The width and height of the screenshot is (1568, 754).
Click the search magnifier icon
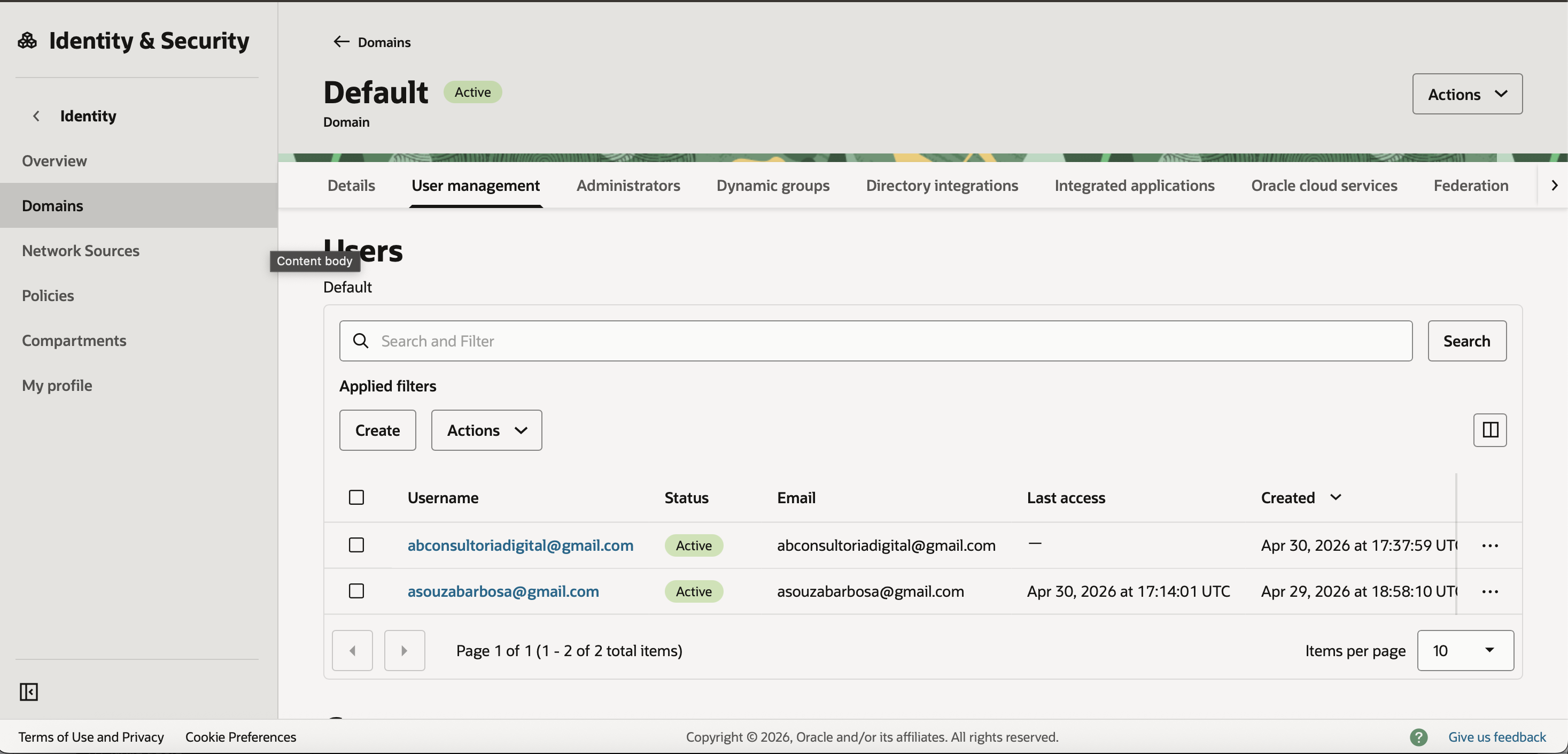pos(360,341)
